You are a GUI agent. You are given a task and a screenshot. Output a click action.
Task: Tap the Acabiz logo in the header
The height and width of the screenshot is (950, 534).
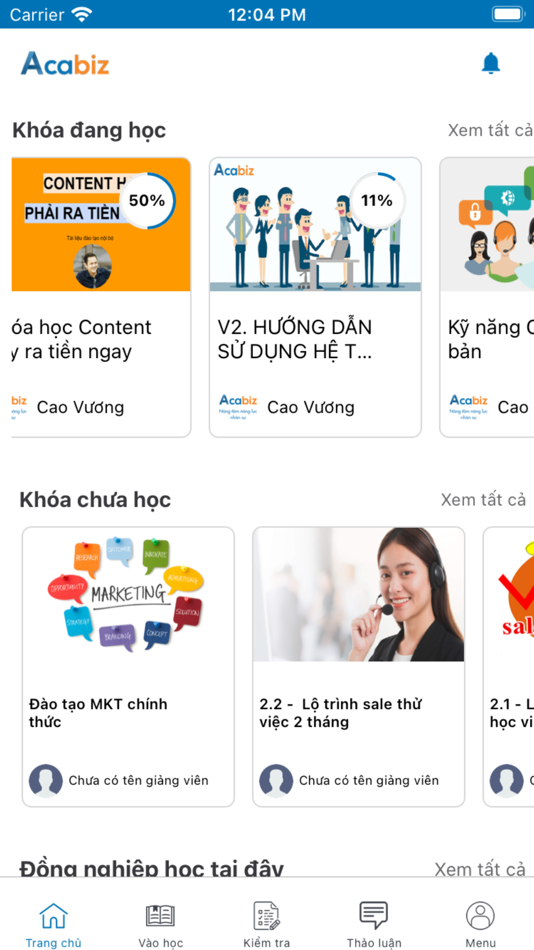65,64
